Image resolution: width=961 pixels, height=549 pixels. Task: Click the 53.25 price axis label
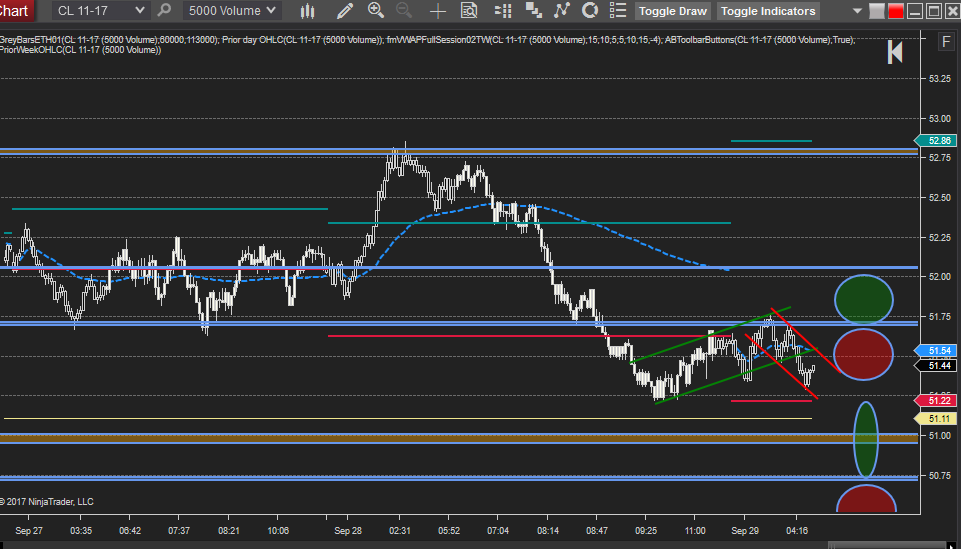pyautogui.click(x=940, y=79)
